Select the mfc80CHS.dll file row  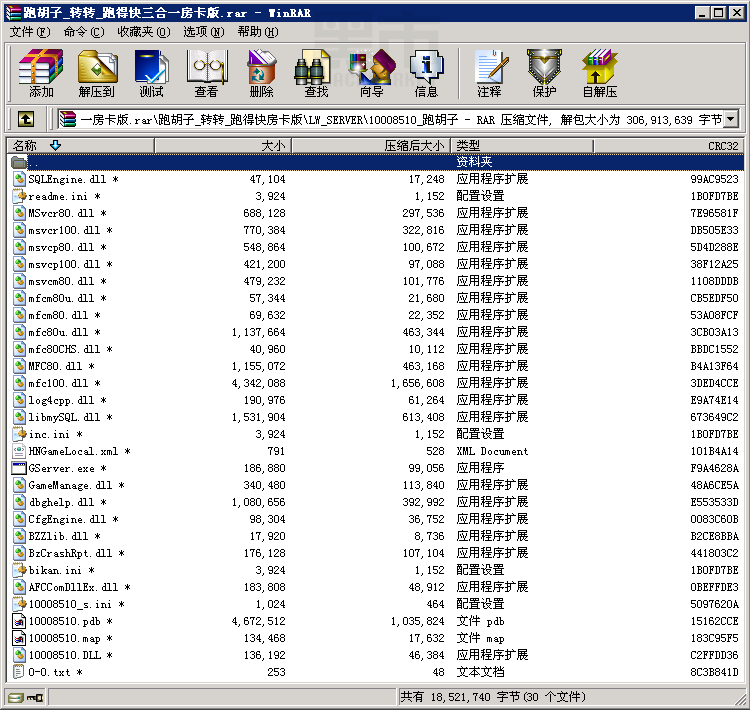pyautogui.click(x=375, y=349)
